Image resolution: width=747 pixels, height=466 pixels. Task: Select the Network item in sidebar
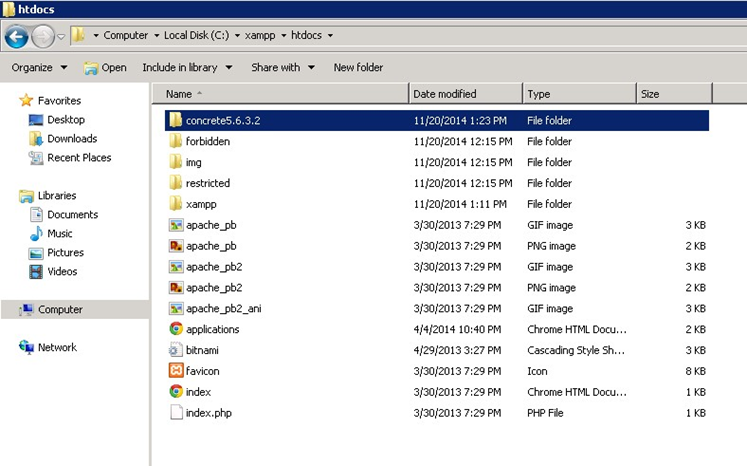pyautogui.click(x=57, y=347)
